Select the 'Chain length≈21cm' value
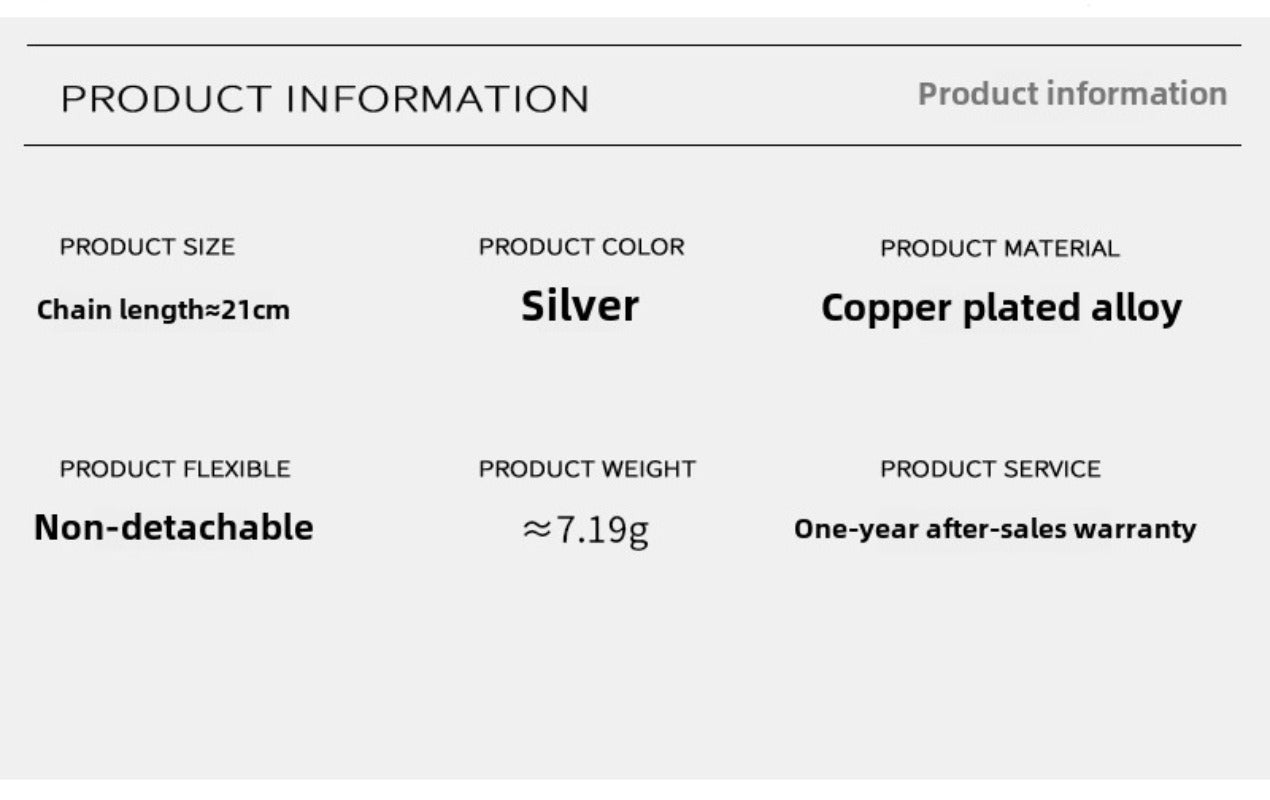Image resolution: width=1270 pixels, height=800 pixels. (x=163, y=310)
